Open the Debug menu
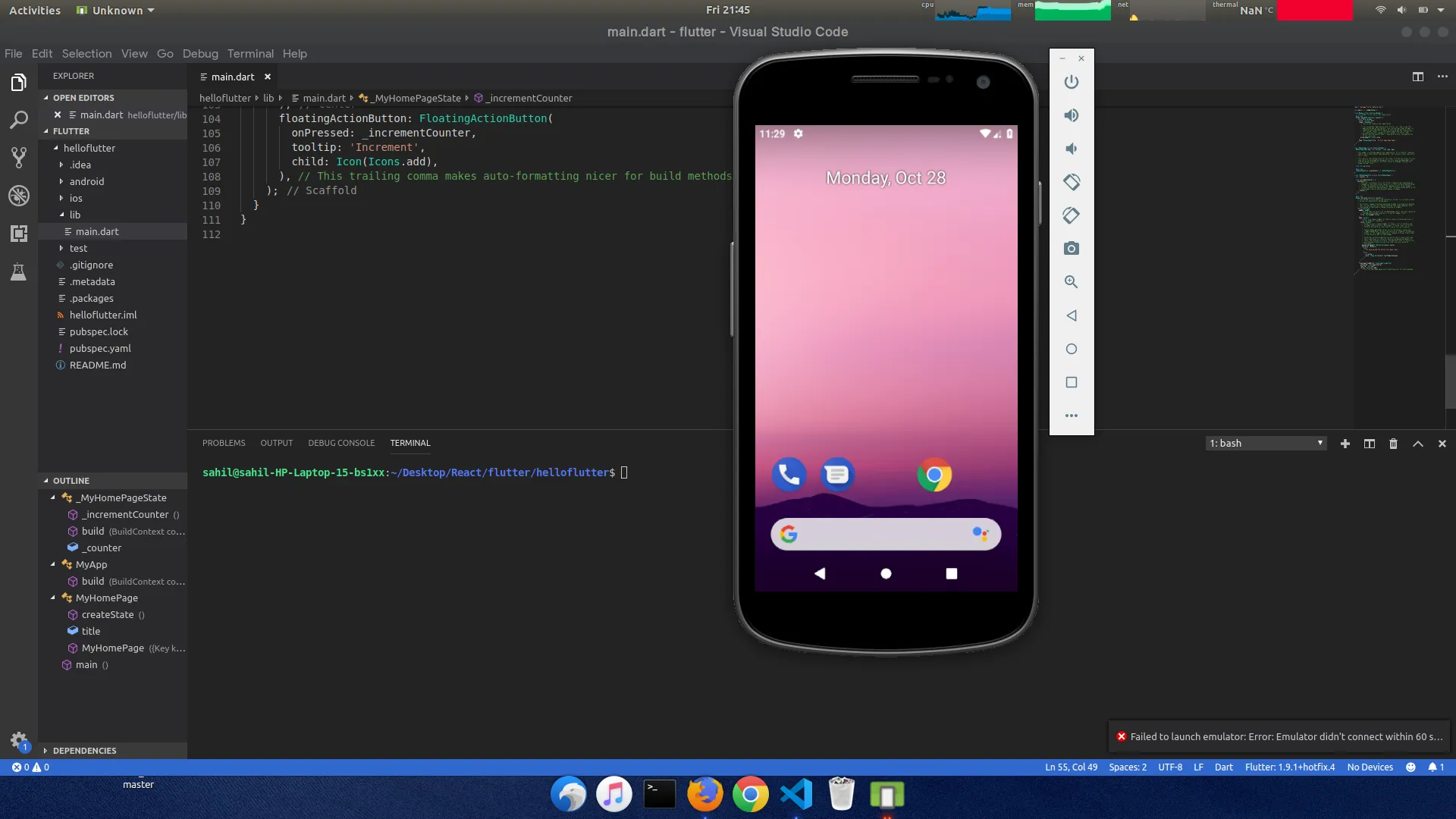This screenshot has width=1456, height=819. [199, 54]
